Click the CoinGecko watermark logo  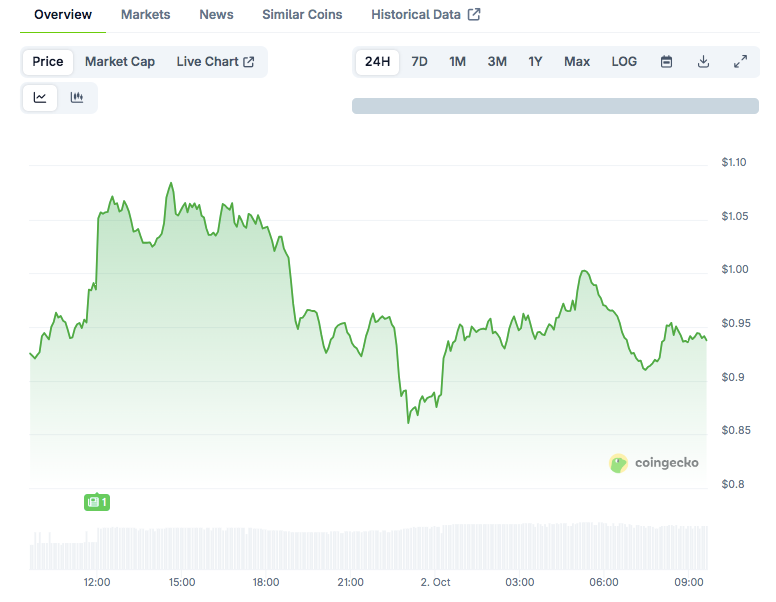point(654,463)
